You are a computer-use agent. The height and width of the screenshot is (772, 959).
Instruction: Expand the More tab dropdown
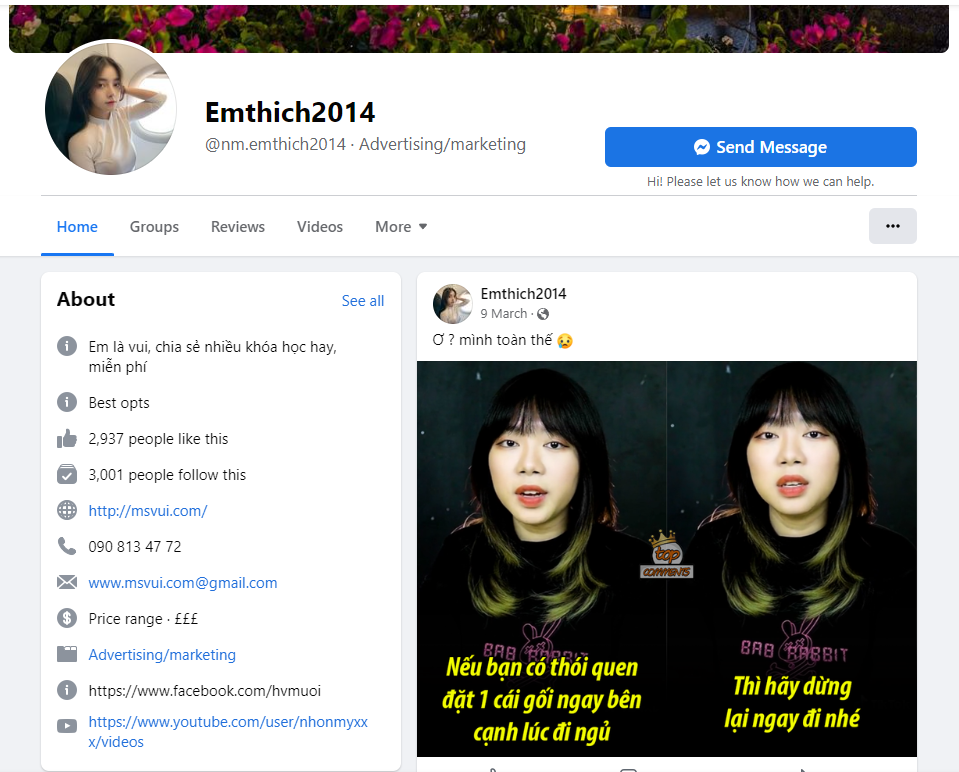[401, 227]
